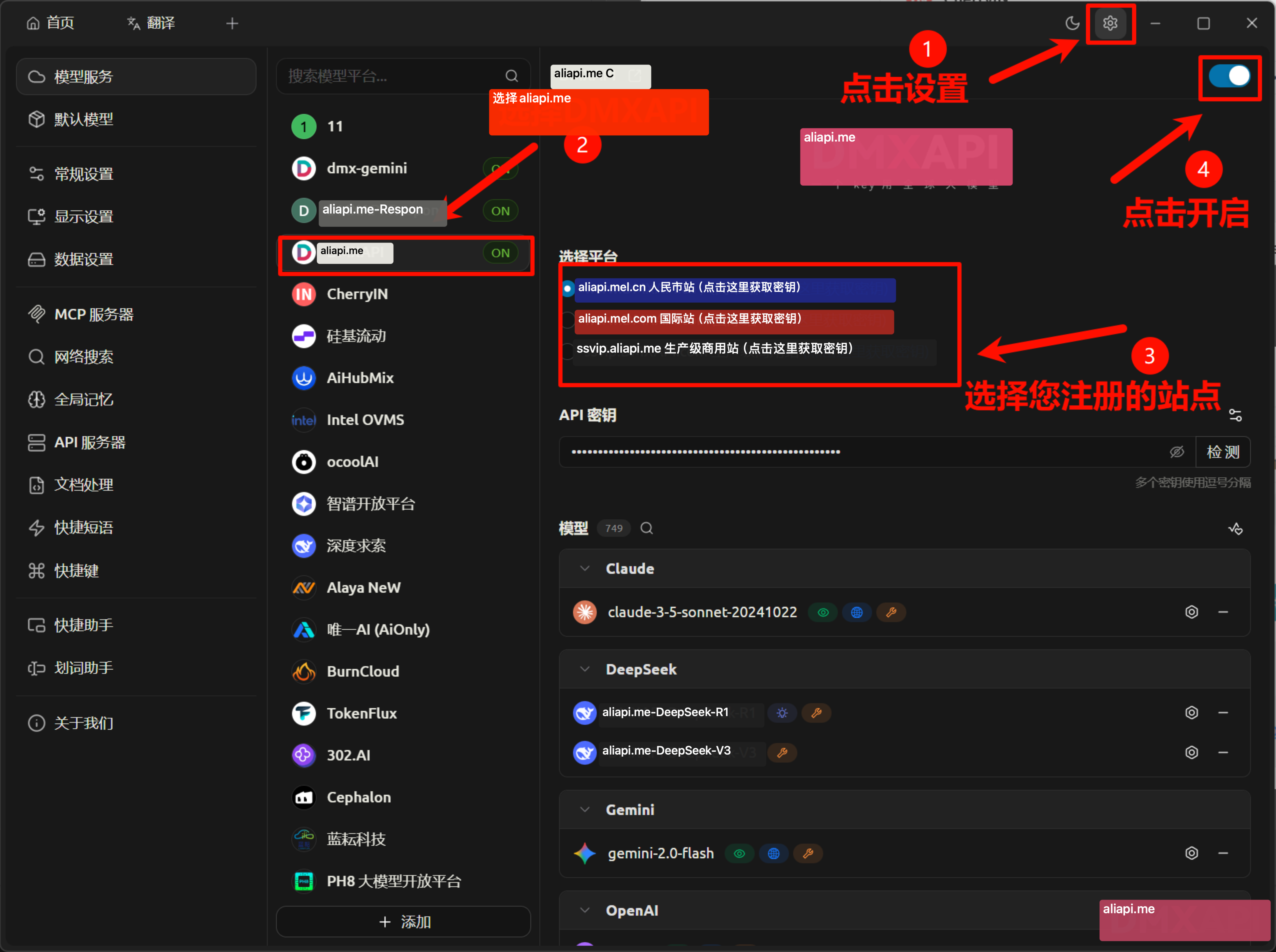This screenshot has width=1276, height=952.
Task: Click the magnifier in the provider search box
Action: (x=512, y=76)
